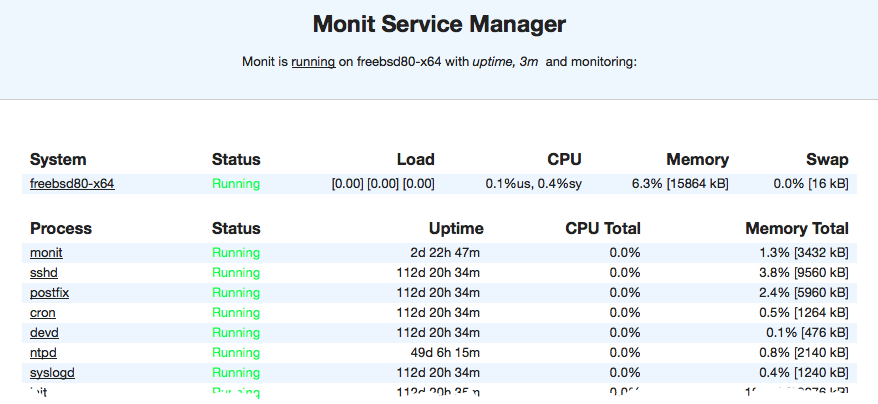Image resolution: width=878 pixels, height=404 pixels.
Task: Click the monit row Running status
Action: 236,253
